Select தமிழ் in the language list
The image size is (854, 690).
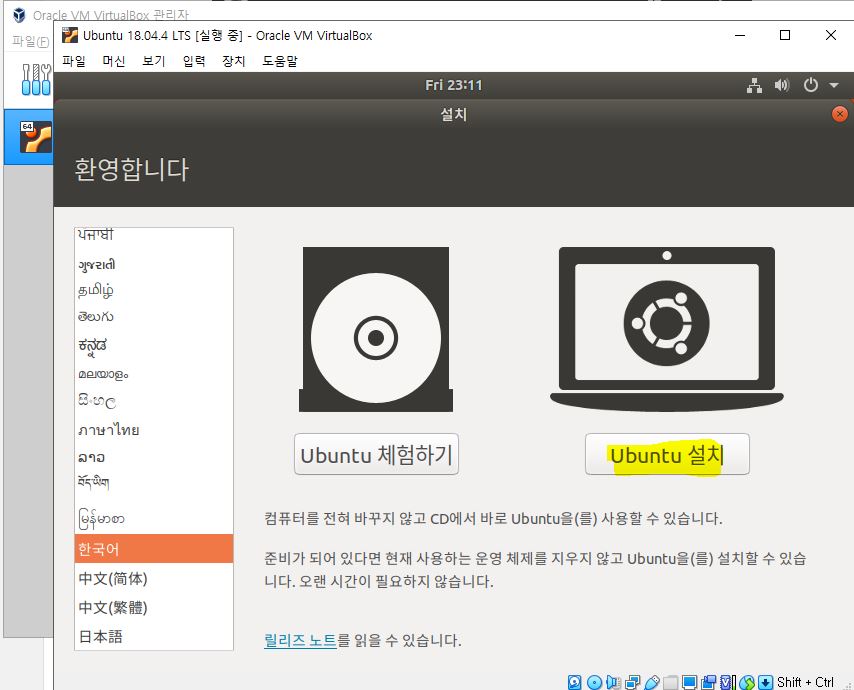pos(154,290)
